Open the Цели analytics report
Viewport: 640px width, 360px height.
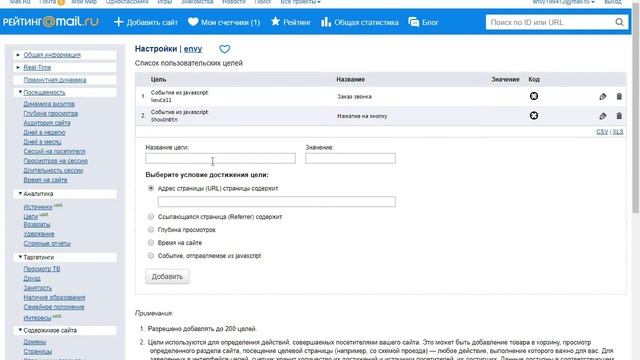(x=31, y=216)
